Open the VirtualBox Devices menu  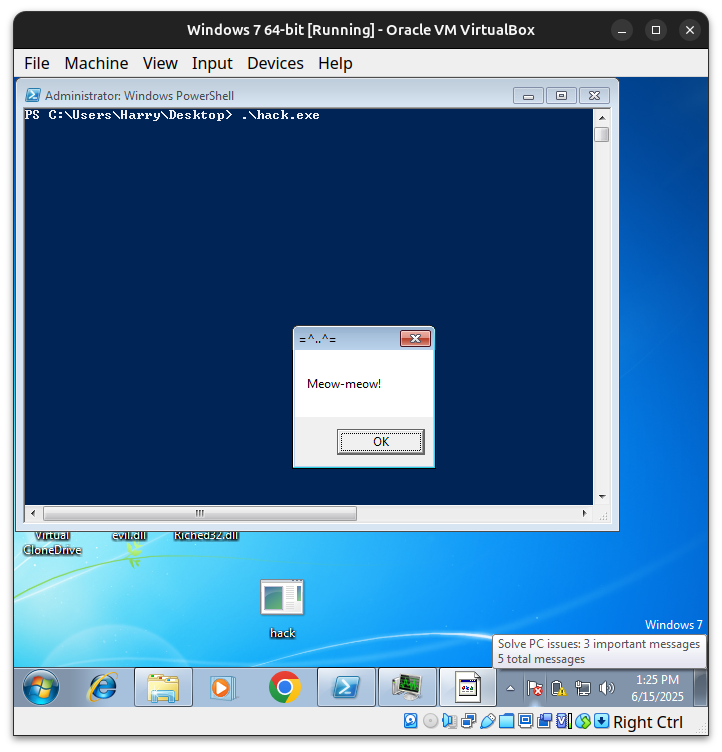275,63
